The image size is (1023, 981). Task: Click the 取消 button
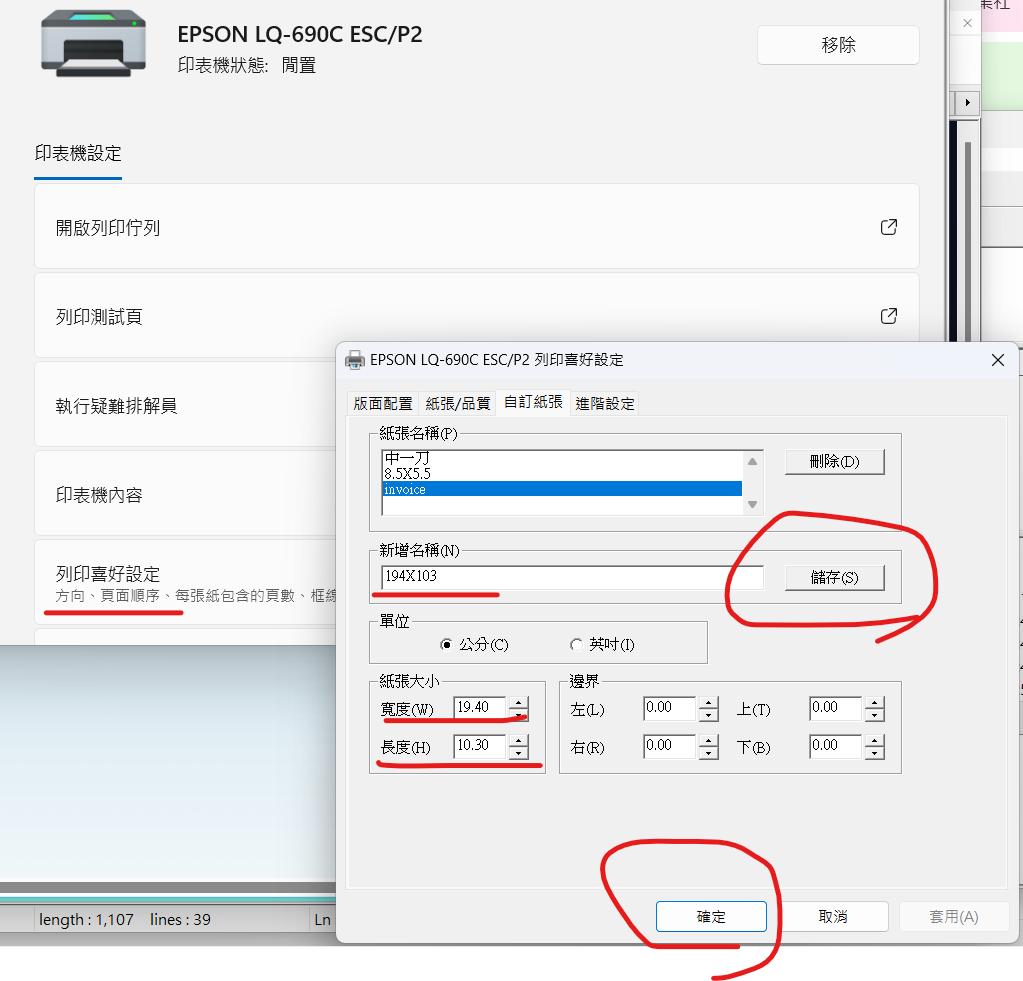click(x=833, y=916)
